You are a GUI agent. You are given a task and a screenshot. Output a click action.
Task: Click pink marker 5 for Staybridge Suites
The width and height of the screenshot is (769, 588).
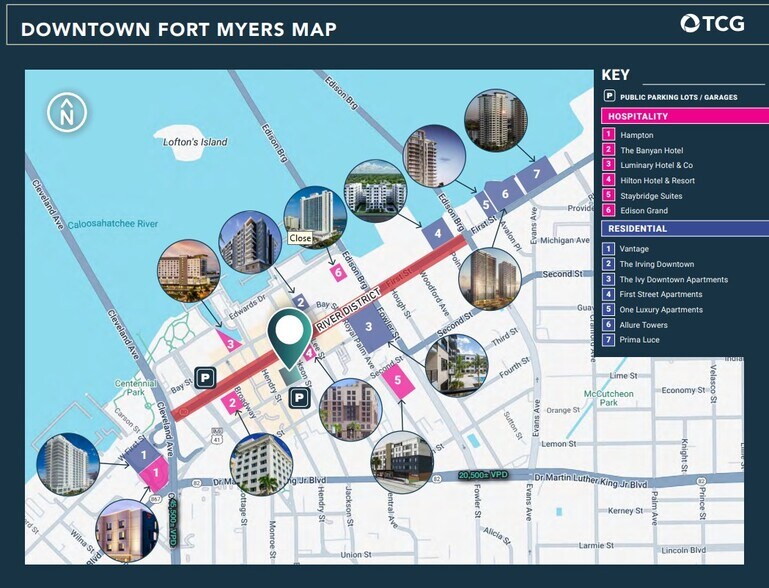[398, 380]
